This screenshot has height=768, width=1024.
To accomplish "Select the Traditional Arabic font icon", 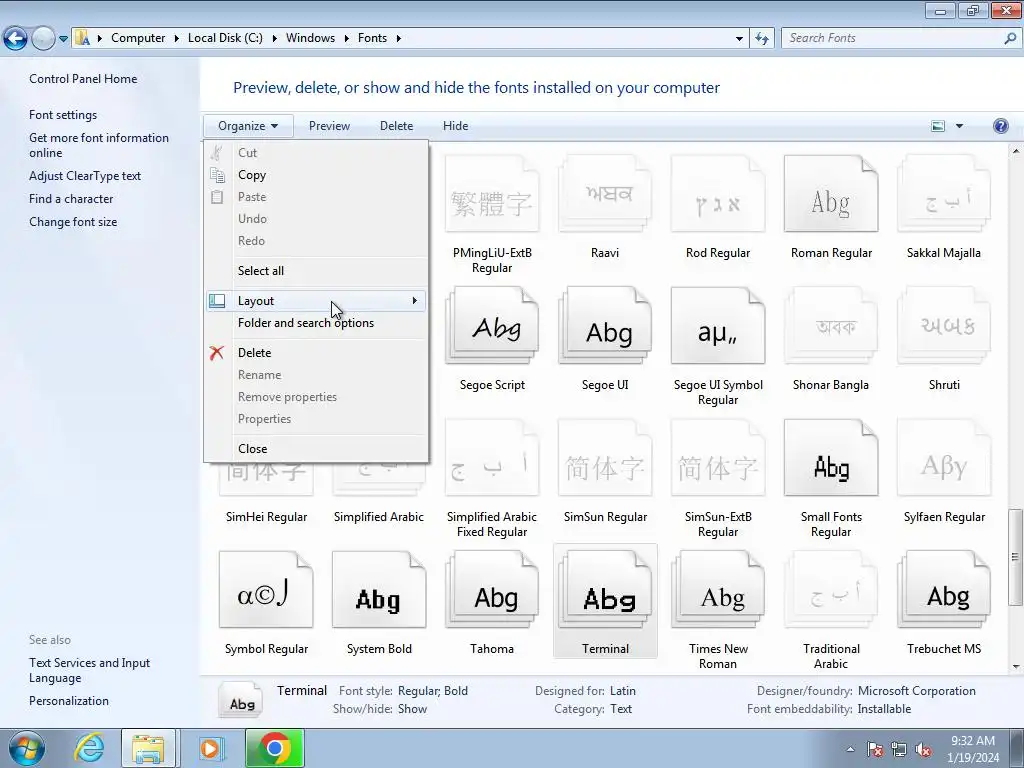I will pyautogui.click(x=831, y=590).
